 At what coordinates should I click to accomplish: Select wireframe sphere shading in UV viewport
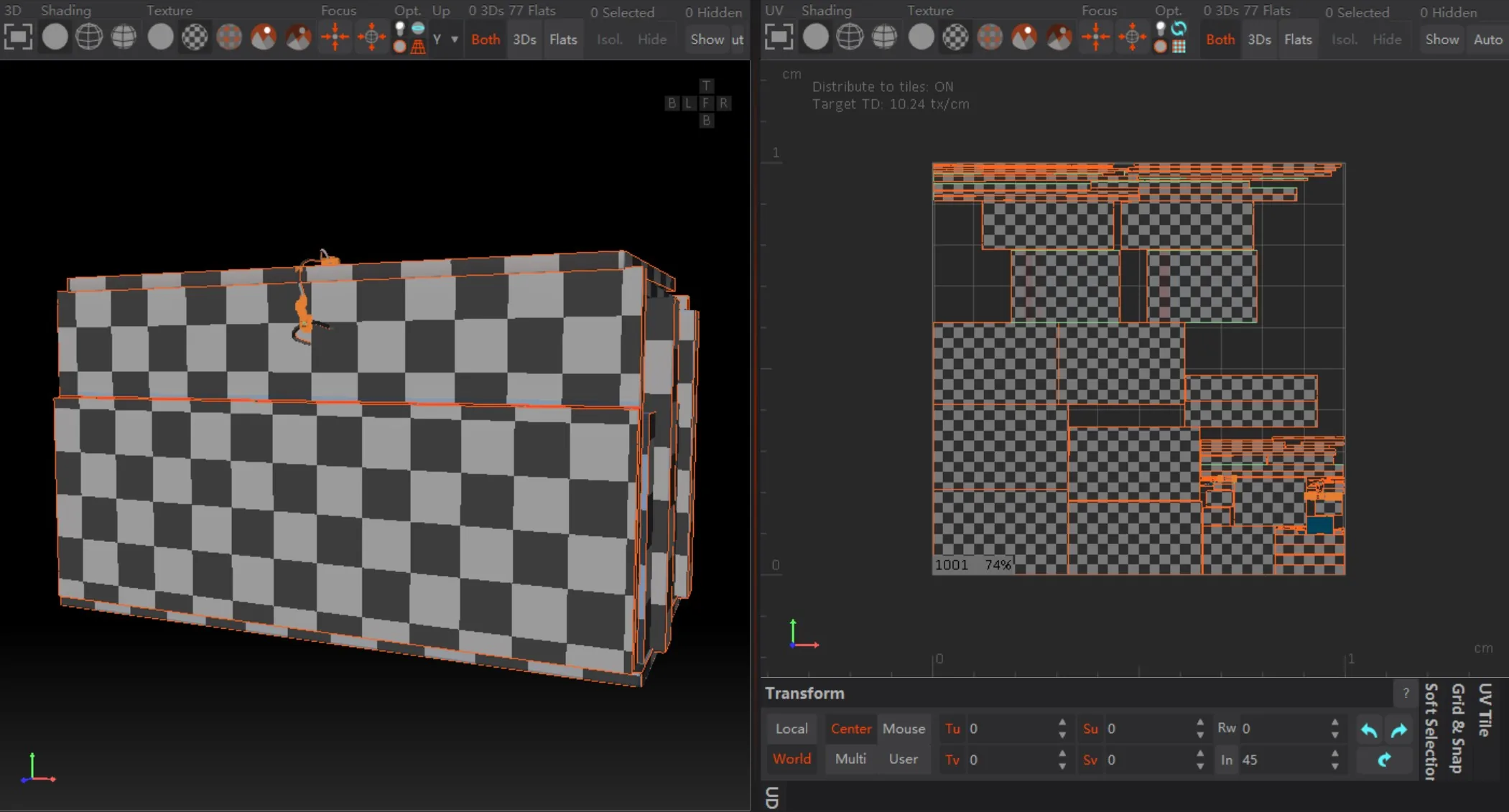[x=850, y=37]
